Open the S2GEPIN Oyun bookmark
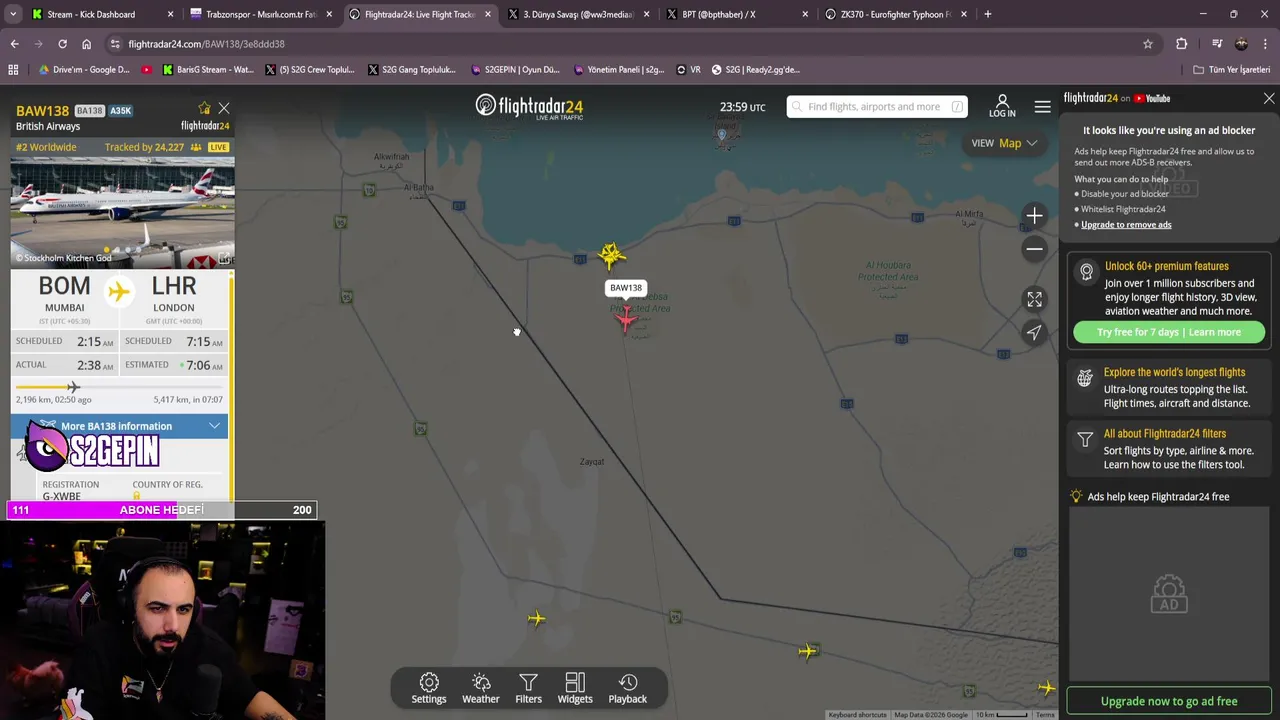The width and height of the screenshot is (1280, 720). [515, 70]
